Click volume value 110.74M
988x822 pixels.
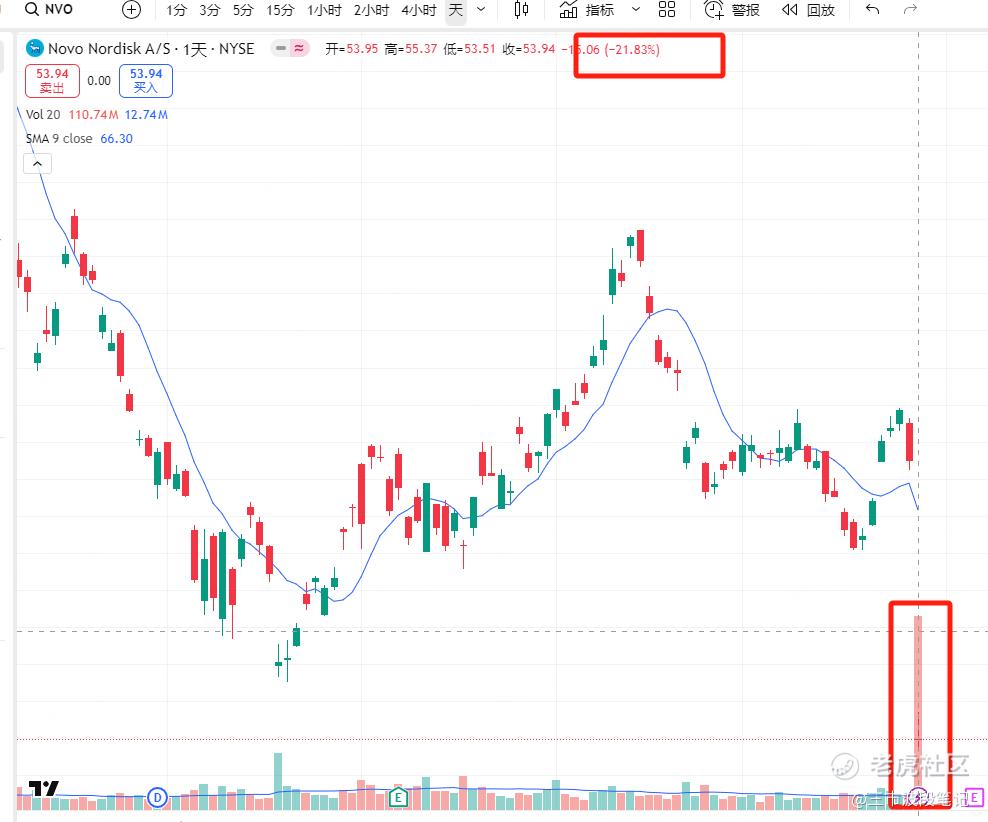coord(93,115)
